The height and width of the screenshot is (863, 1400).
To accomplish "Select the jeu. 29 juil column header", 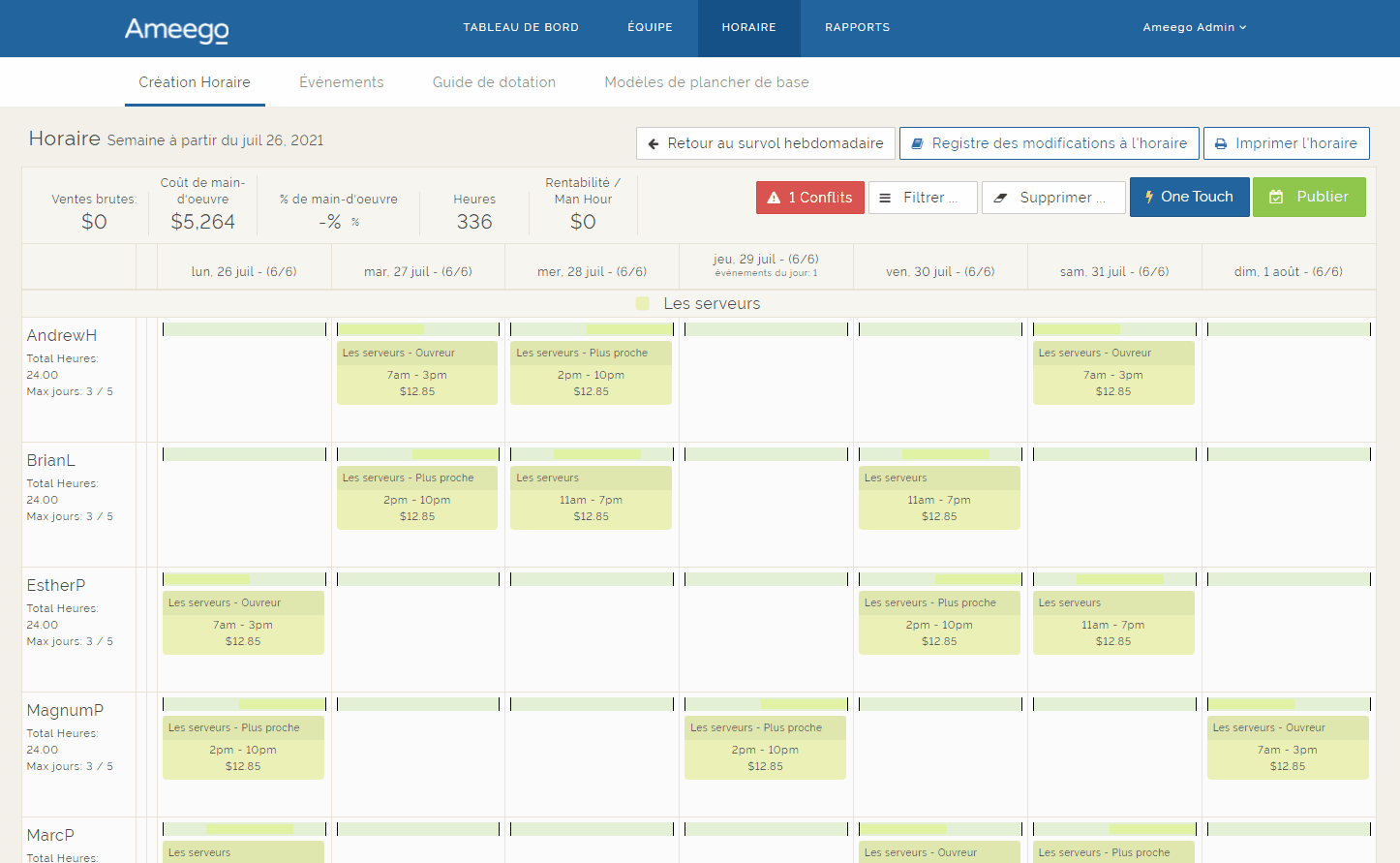I will coord(766,264).
